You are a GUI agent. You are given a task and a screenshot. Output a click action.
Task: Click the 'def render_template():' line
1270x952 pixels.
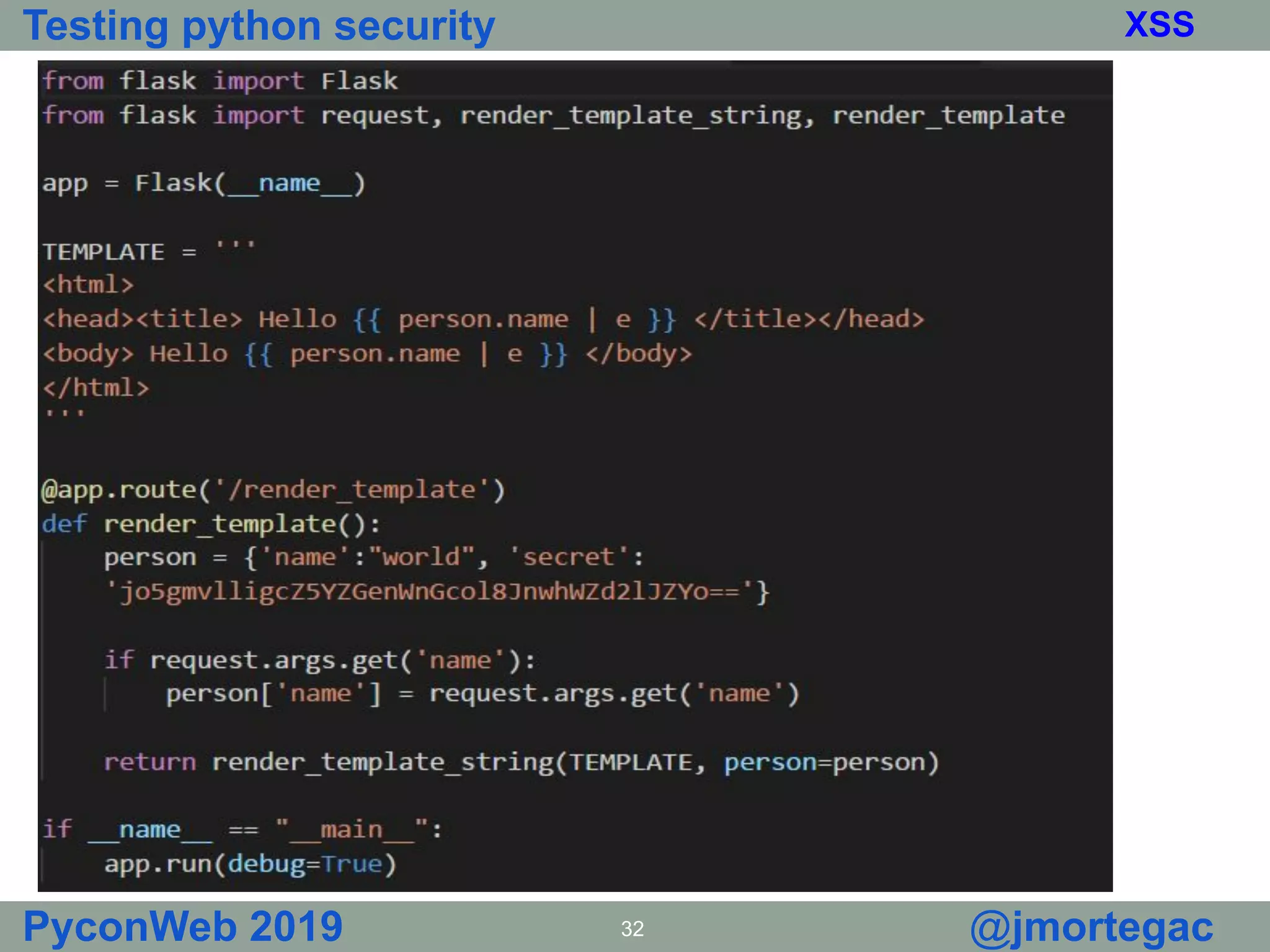[x=211, y=524]
